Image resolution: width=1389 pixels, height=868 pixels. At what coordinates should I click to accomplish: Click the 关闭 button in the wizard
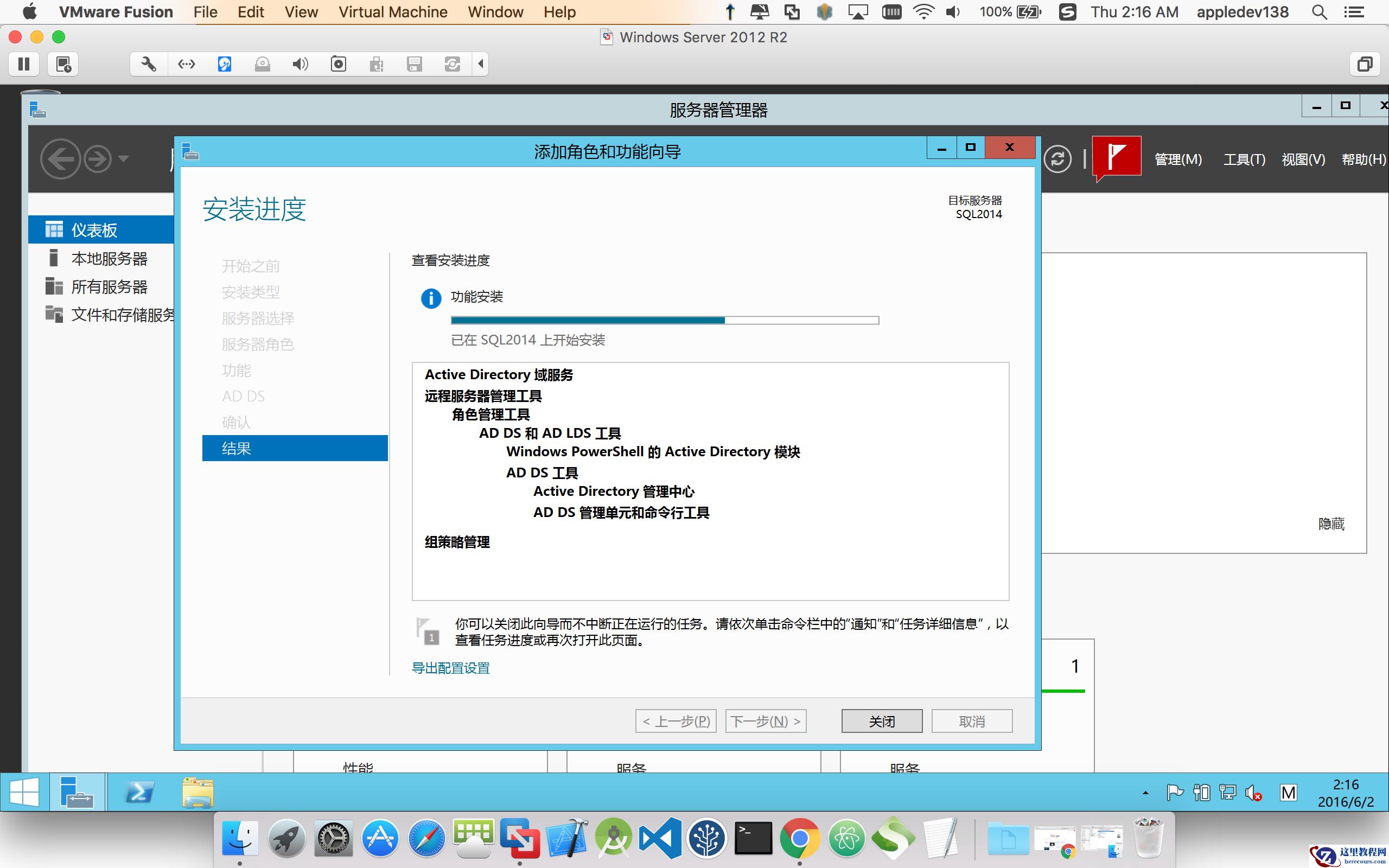tap(881, 720)
